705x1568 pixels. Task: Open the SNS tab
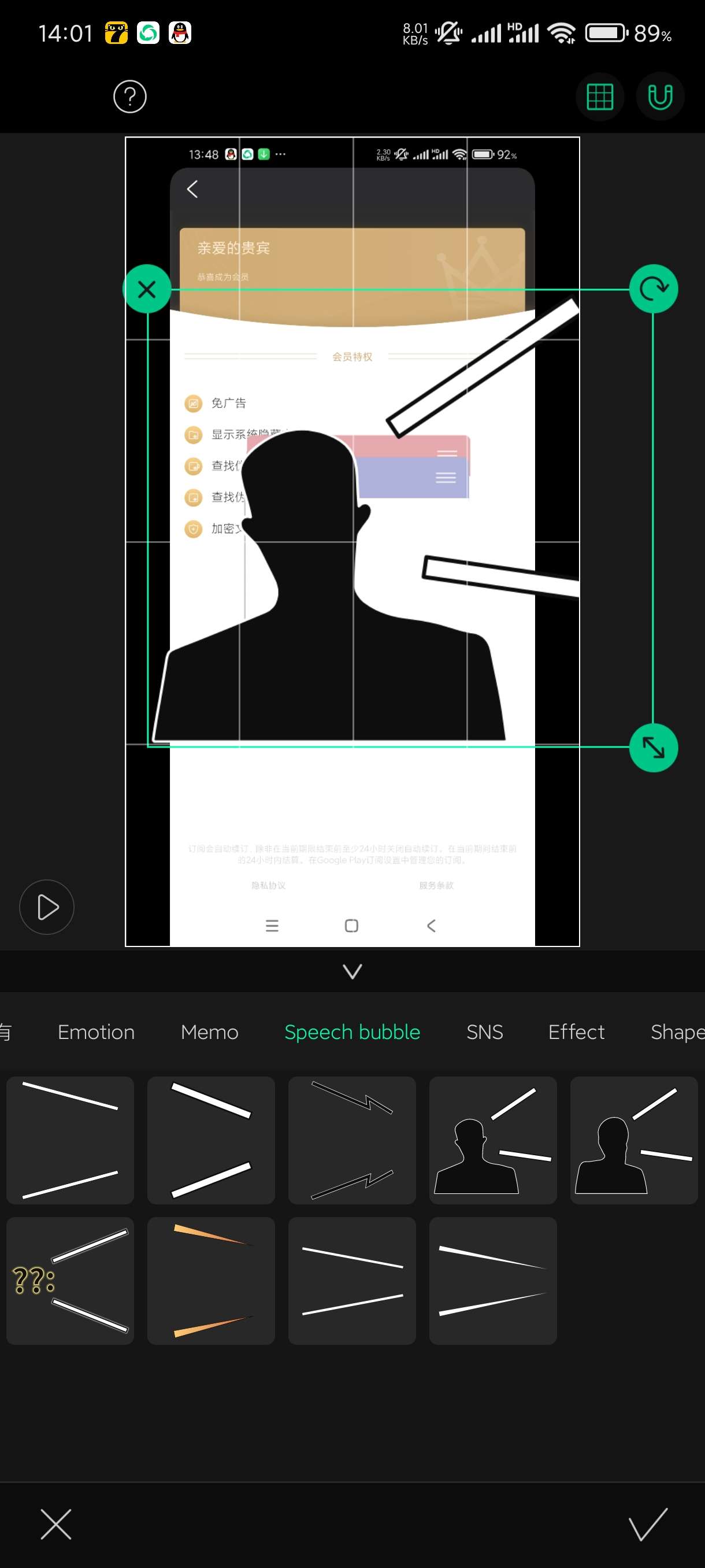tap(484, 1031)
